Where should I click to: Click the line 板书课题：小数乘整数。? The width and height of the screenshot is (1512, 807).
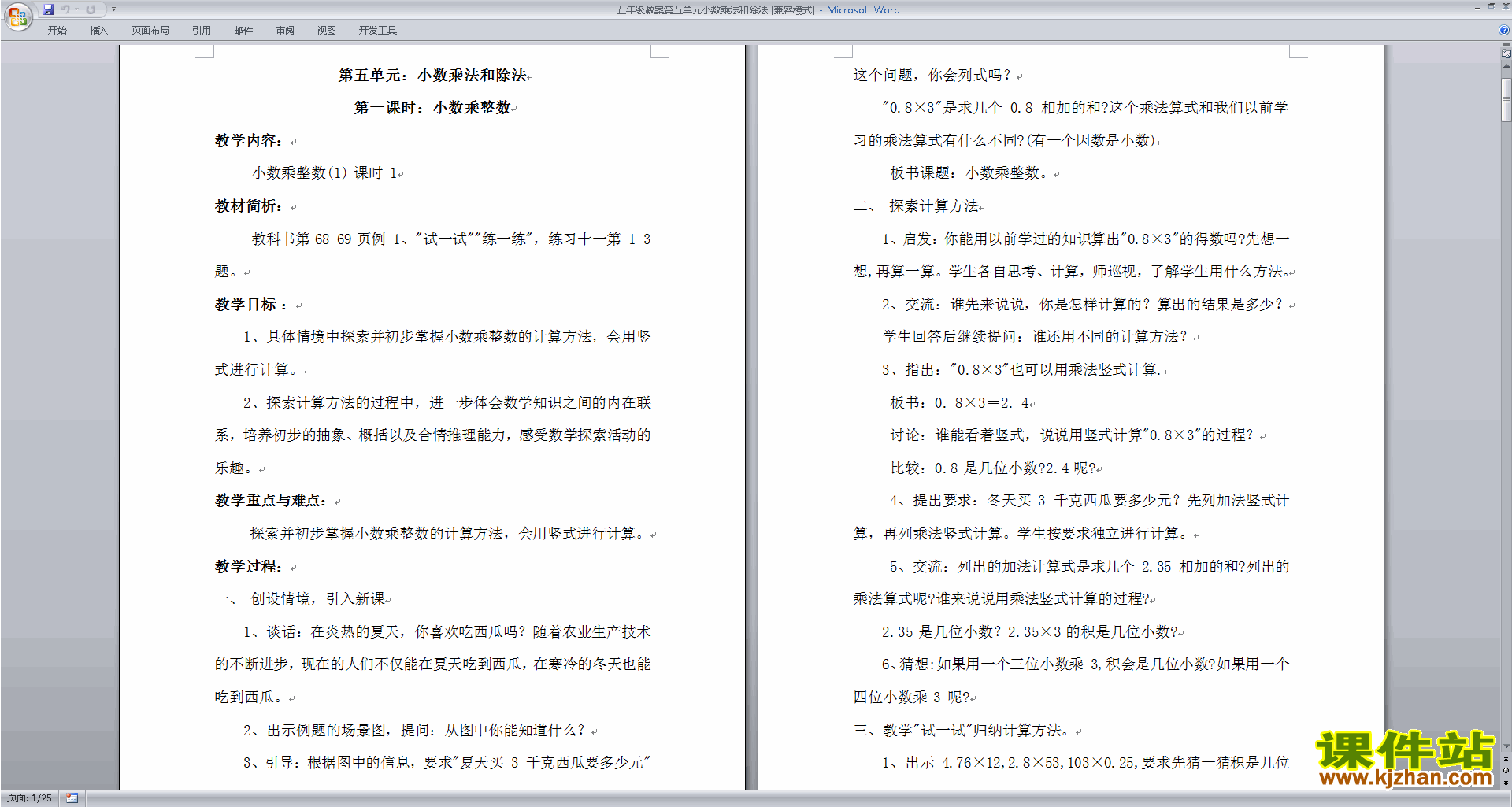(970, 173)
